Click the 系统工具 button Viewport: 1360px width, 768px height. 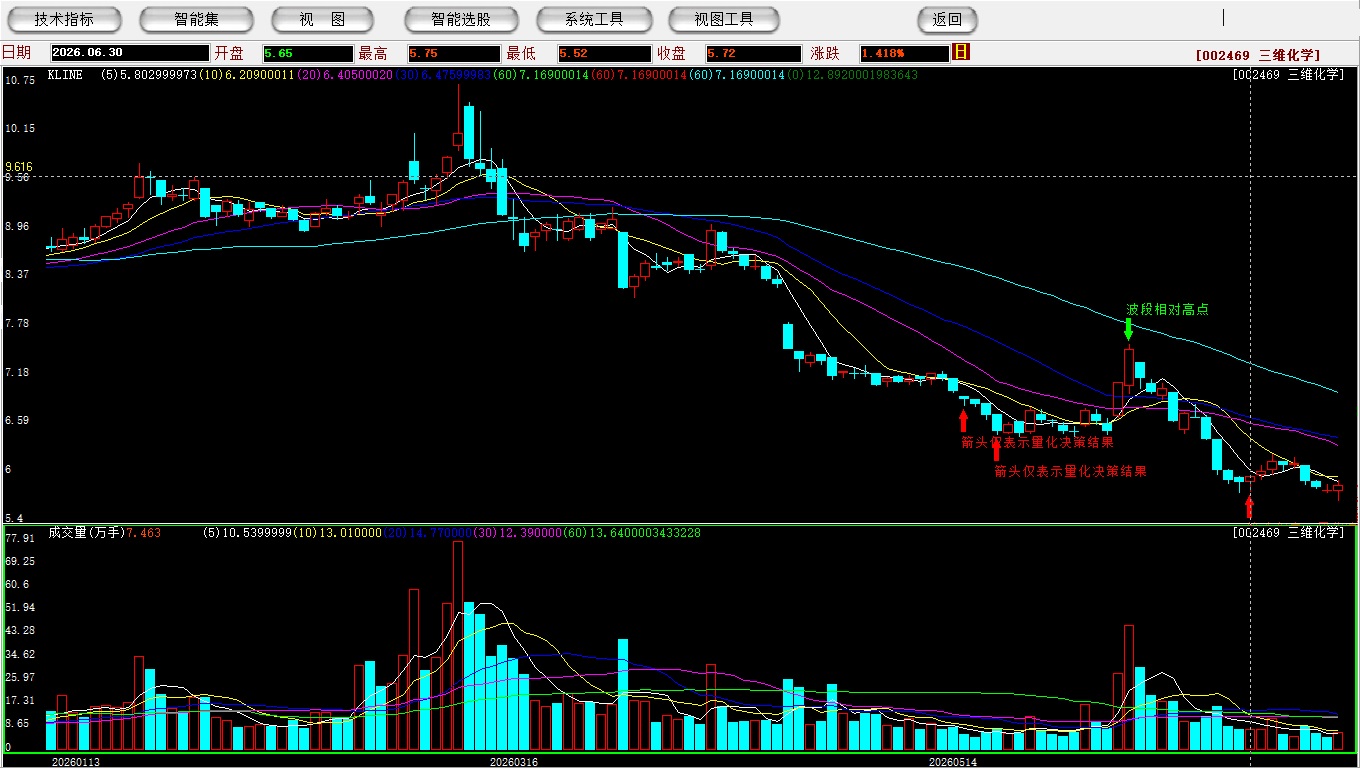pos(594,19)
